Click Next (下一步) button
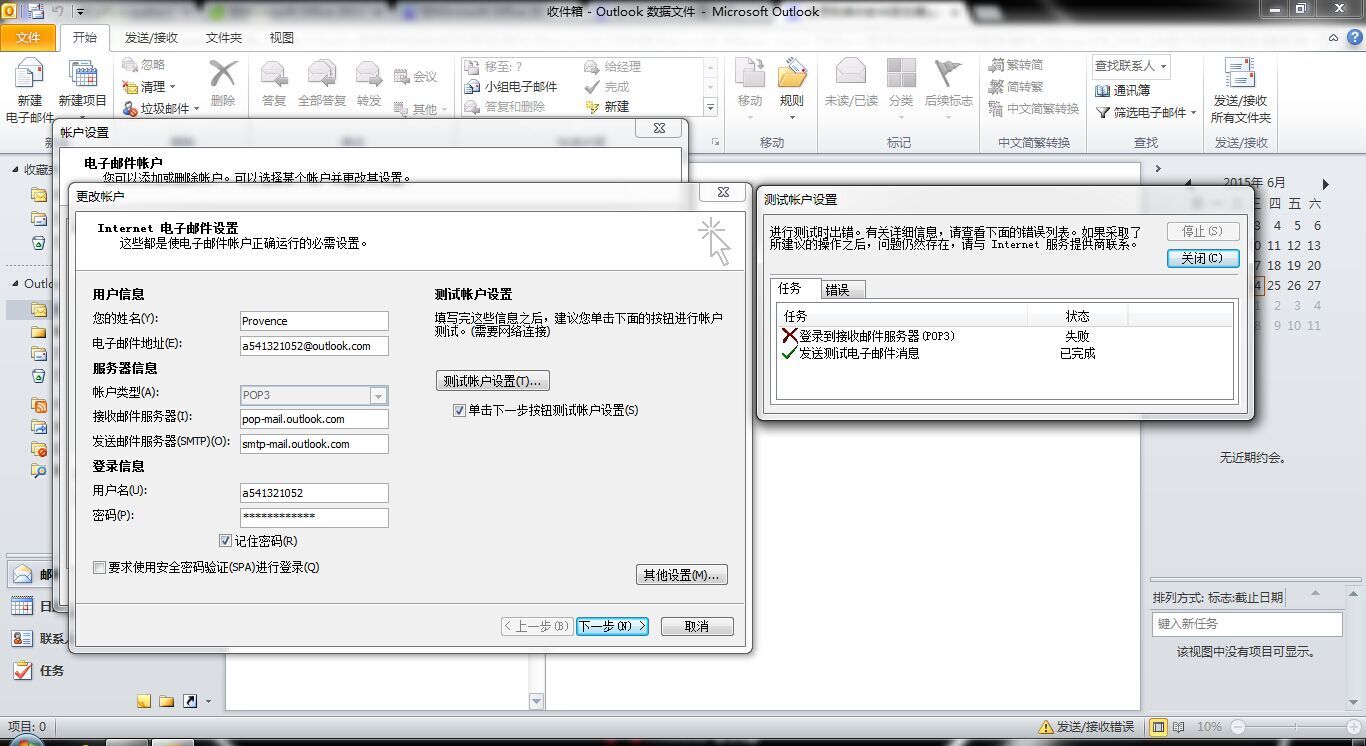Screen dimensions: 1366x746 tap(612, 626)
